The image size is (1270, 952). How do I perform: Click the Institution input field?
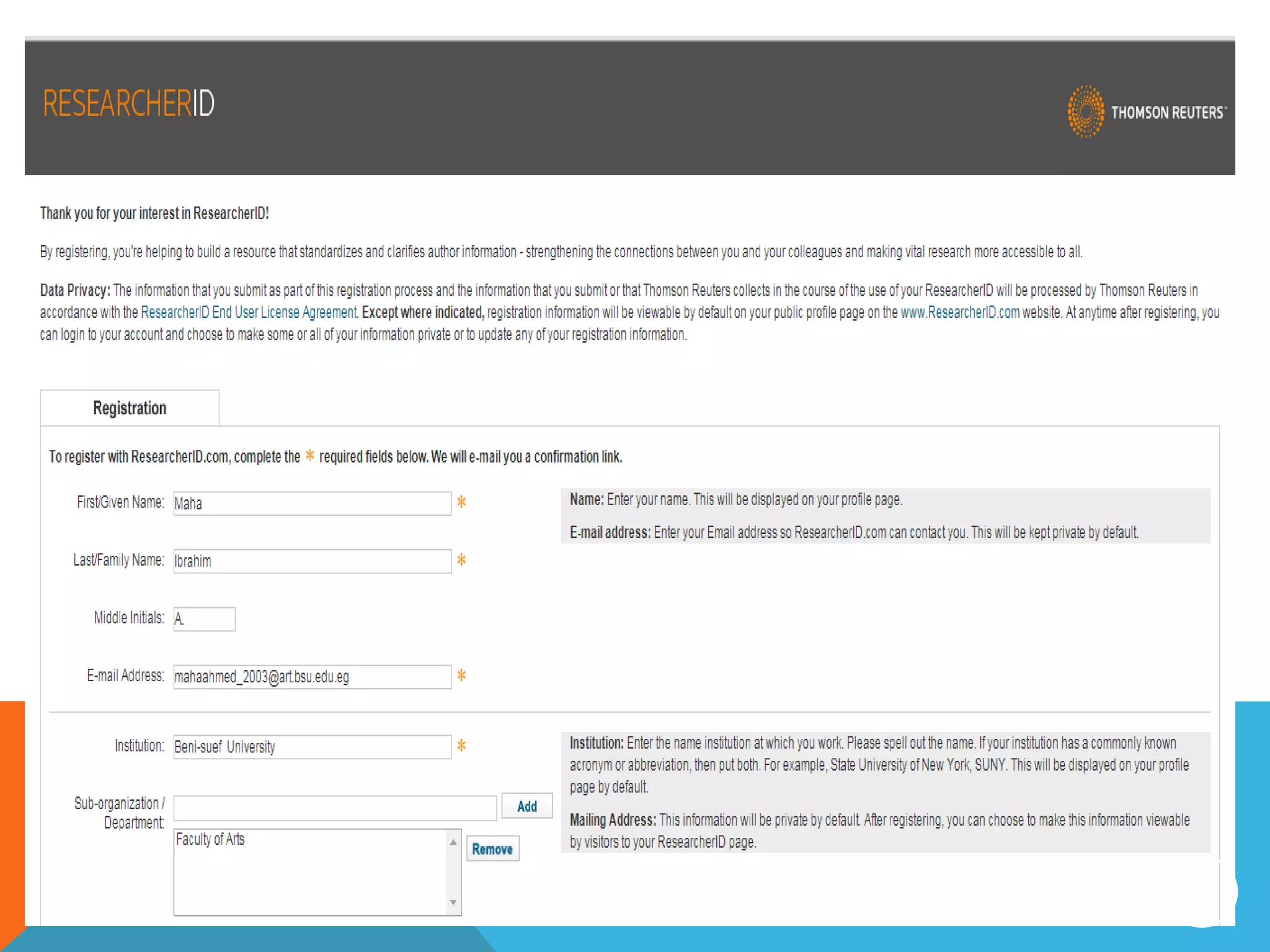click(x=312, y=746)
